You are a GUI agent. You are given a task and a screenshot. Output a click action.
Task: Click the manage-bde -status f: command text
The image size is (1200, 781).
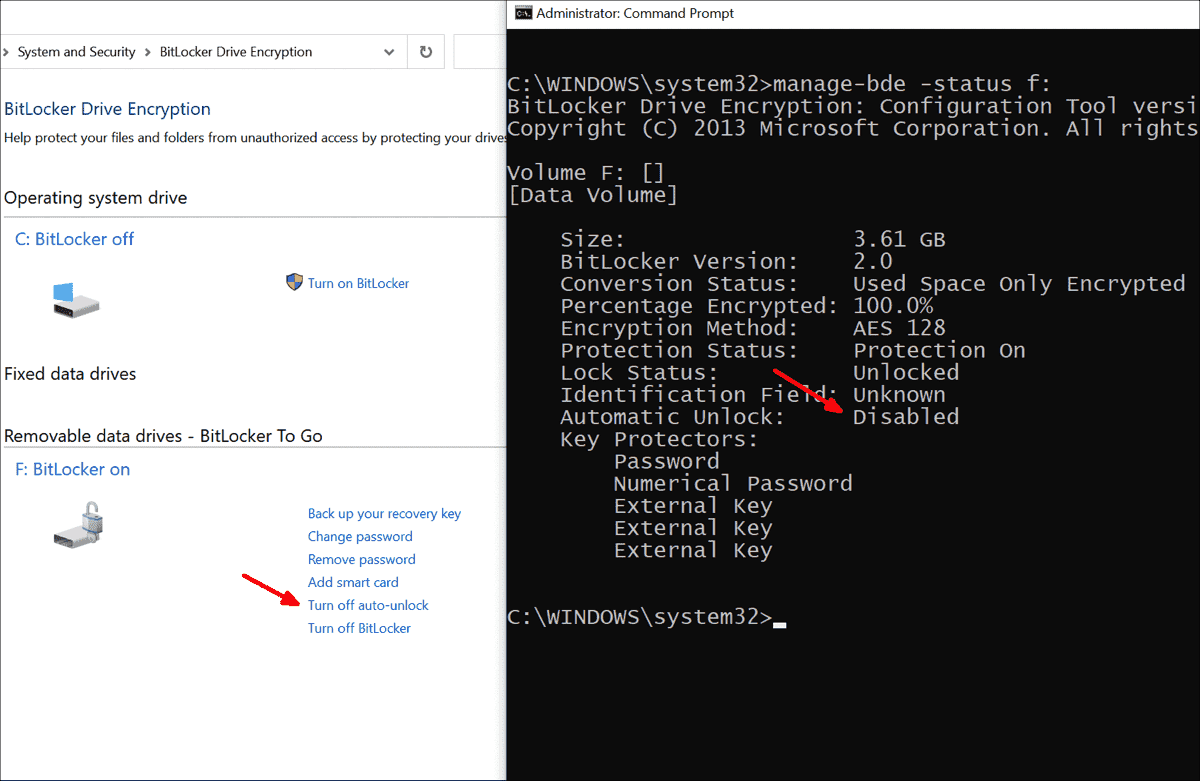912,83
